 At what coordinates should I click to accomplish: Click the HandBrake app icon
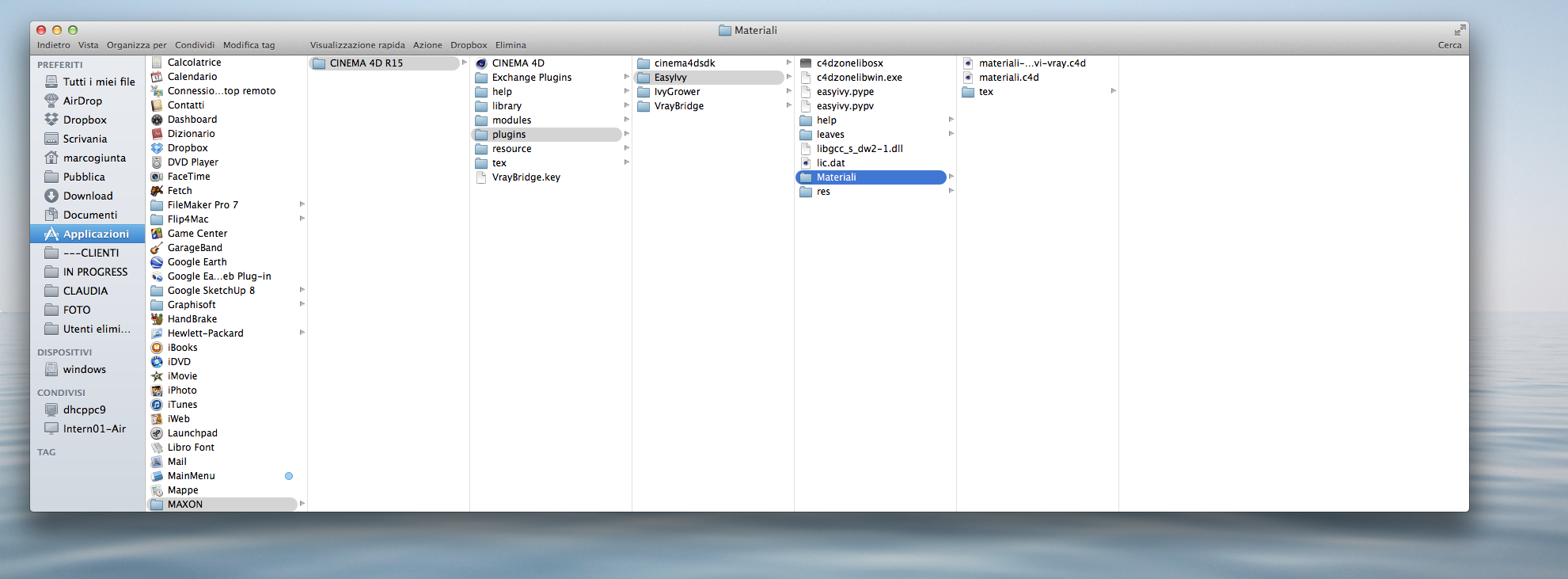pyautogui.click(x=157, y=319)
